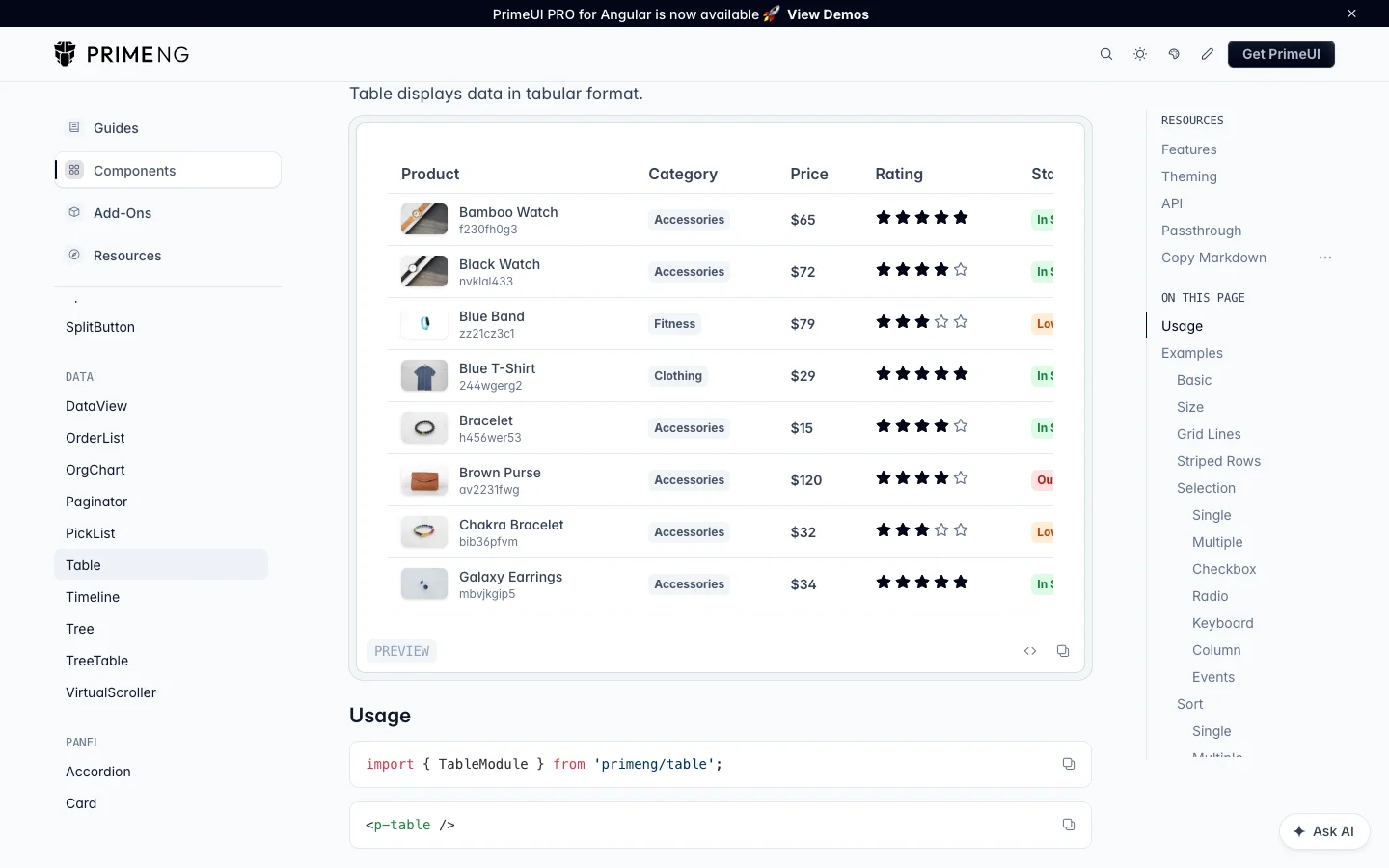
Task: Click the Blue T-Shirt product thumbnail
Action: 424,375
